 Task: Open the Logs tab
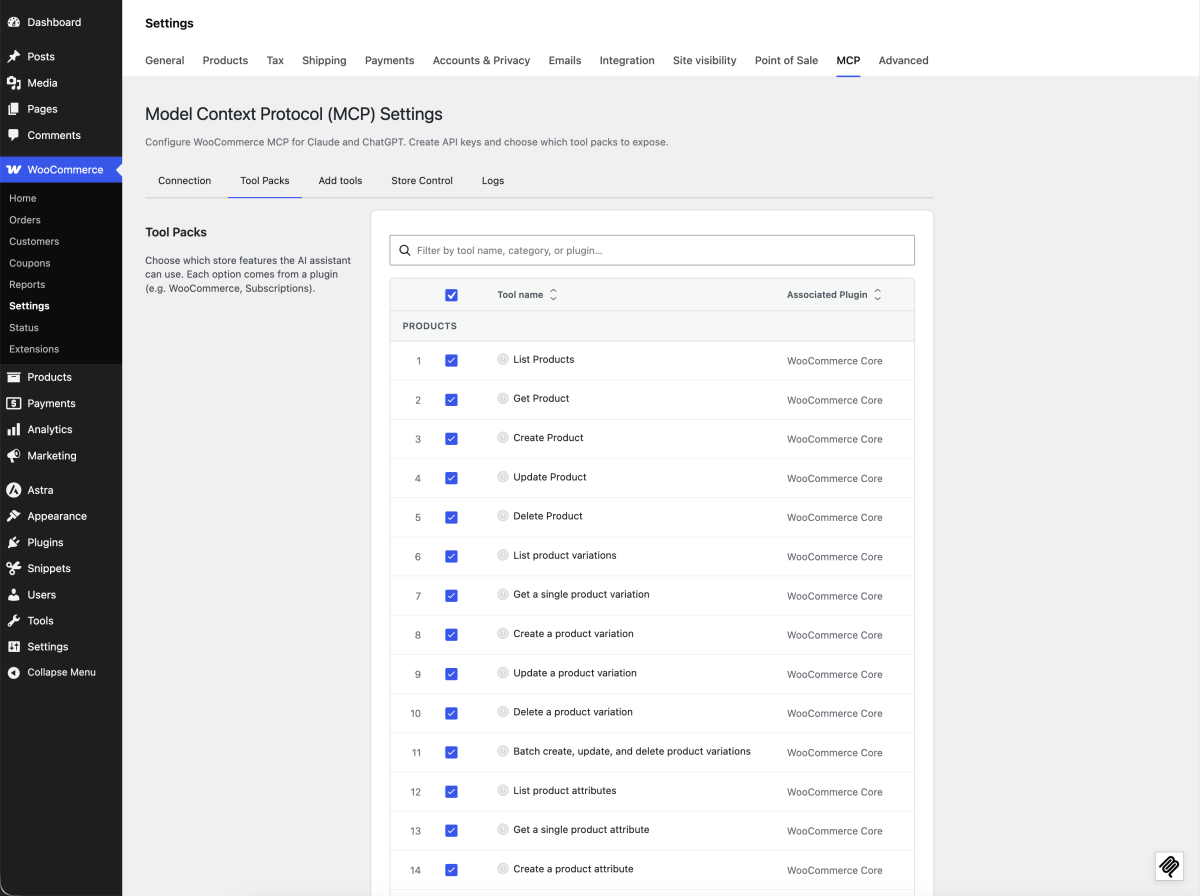(x=493, y=181)
